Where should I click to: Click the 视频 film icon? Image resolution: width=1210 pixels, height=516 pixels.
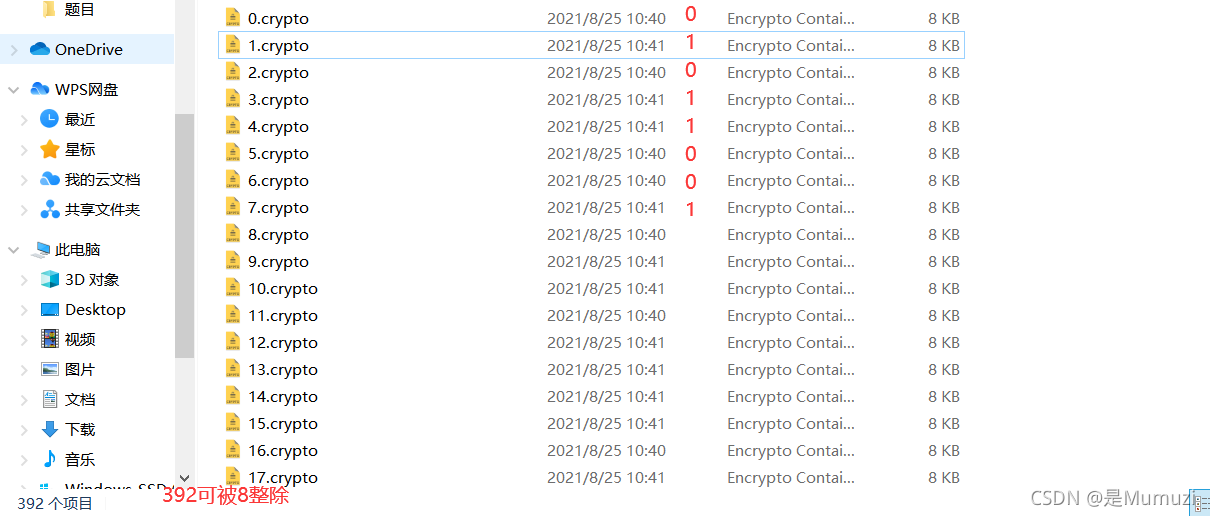click(x=50, y=339)
